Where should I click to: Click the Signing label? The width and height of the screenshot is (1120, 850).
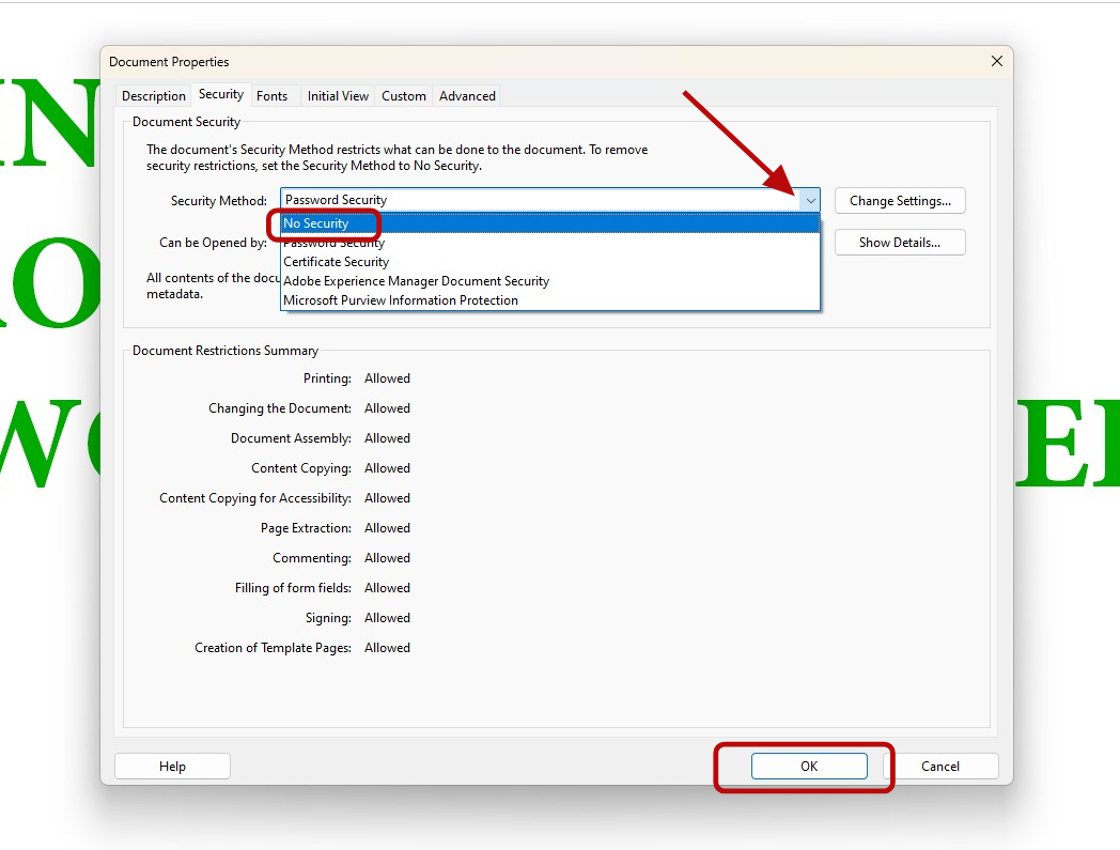pyautogui.click(x=329, y=619)
